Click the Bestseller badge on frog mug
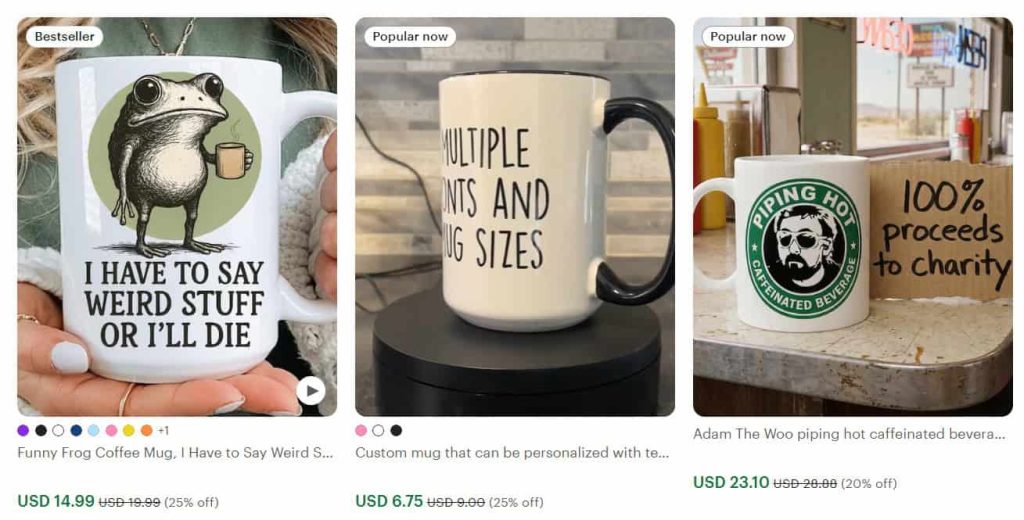The height and width of the screenshot is (520, 1024). point(64,37)
